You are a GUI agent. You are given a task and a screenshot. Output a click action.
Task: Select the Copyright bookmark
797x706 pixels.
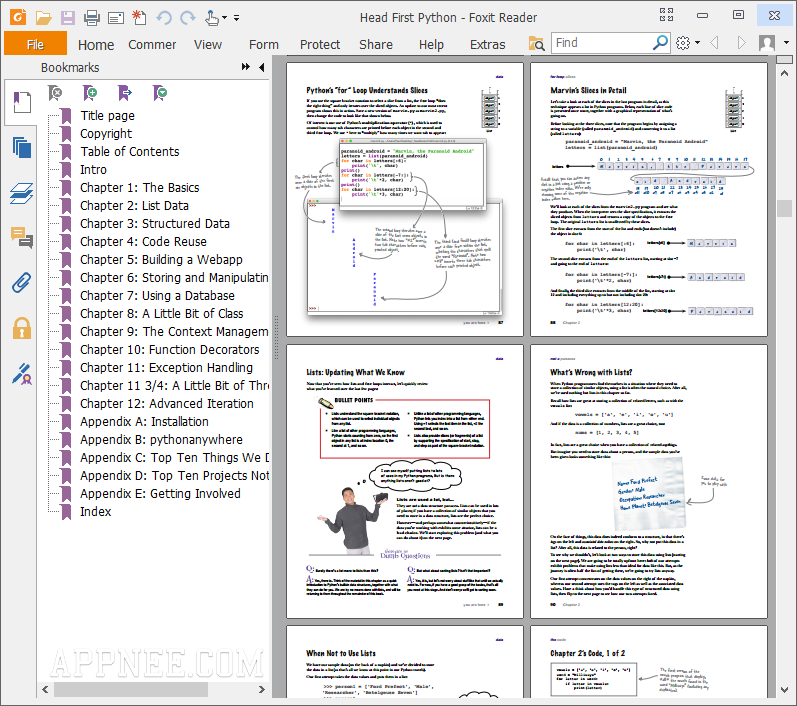[x=106, y=134]
